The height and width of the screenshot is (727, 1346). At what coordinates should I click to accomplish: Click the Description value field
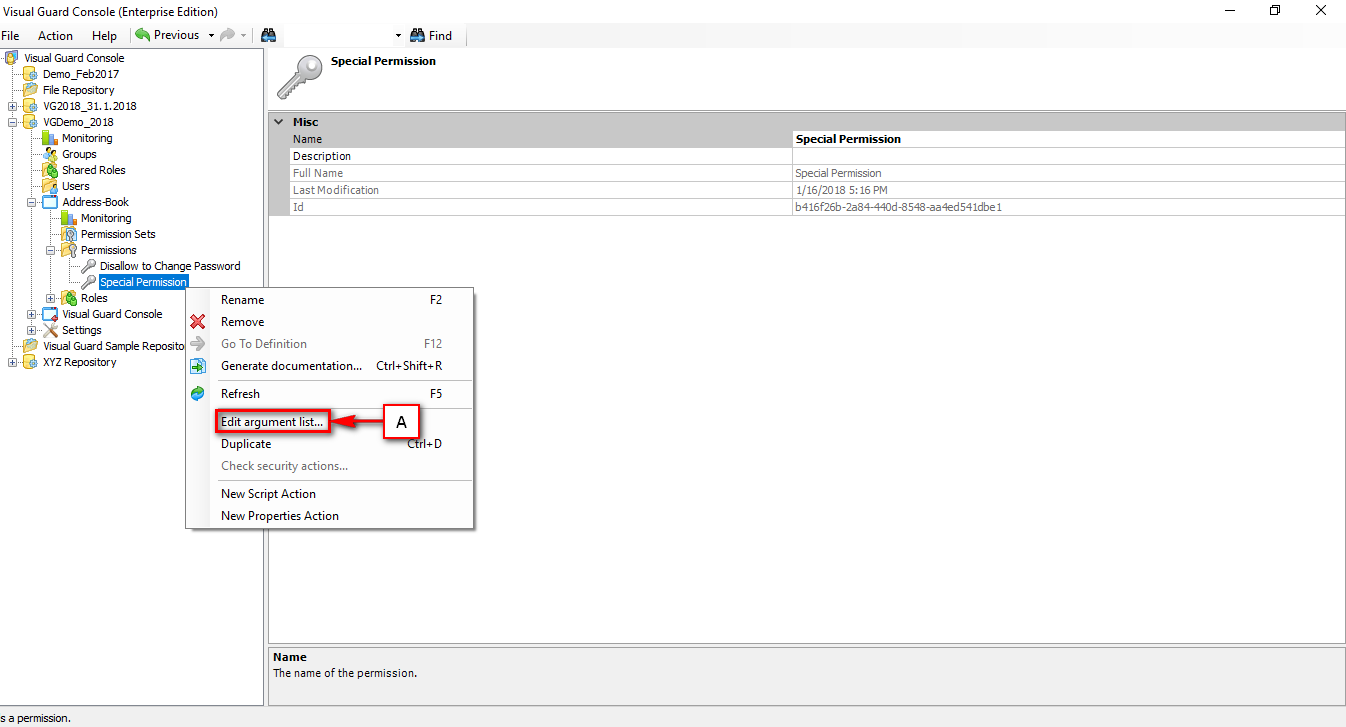pyautogui.click(x=1067, y=156)
